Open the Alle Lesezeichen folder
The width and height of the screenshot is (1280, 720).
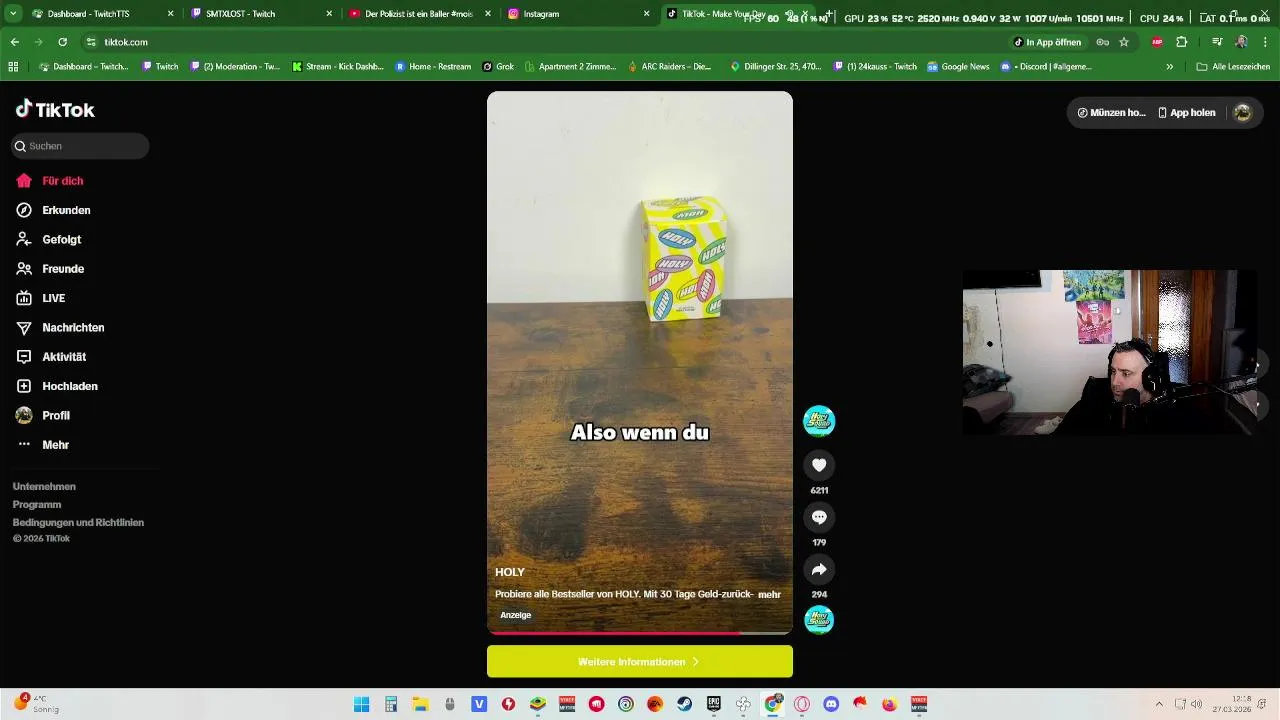click(x=1233, y=67)
